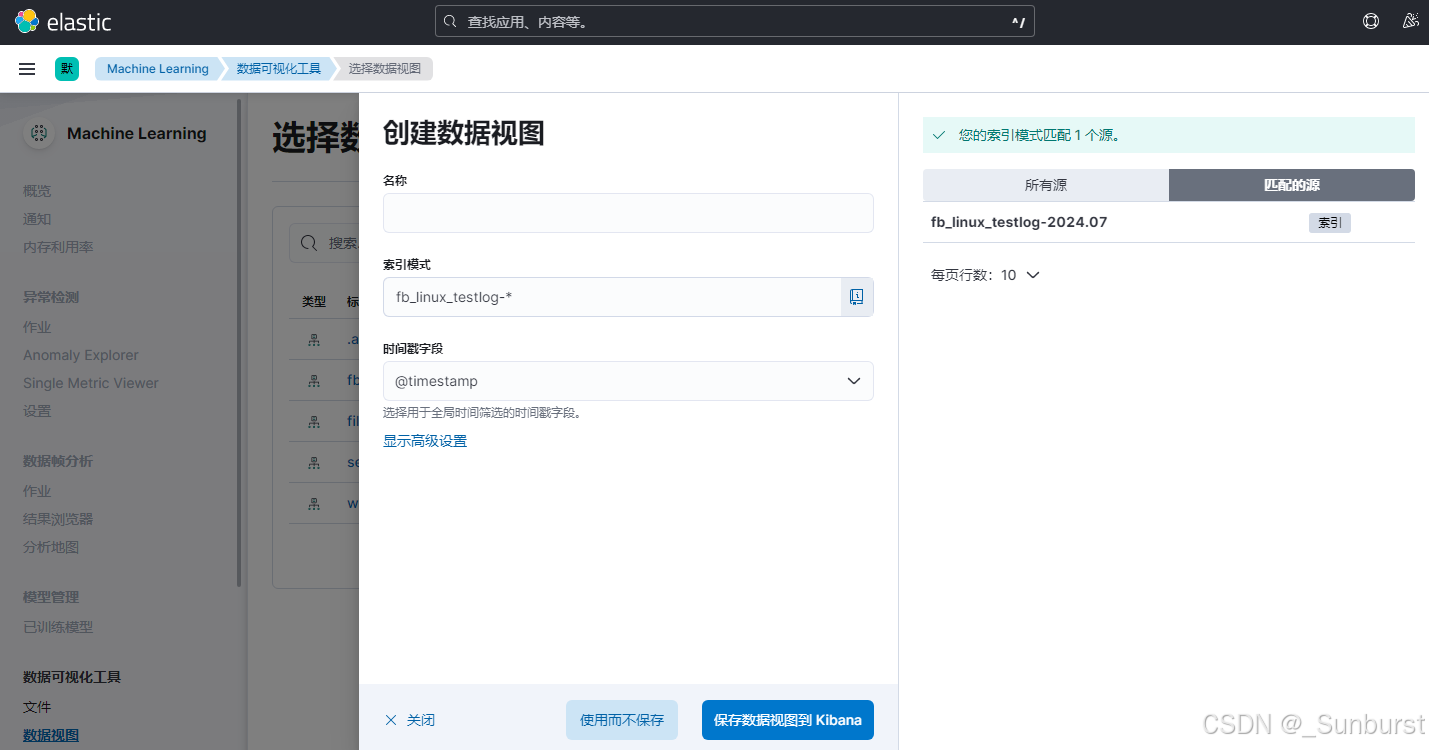Click the alerts icon at top right
Image resolution: width=1429 pixels, height=750 pixels.
[x=1410, y=21]
